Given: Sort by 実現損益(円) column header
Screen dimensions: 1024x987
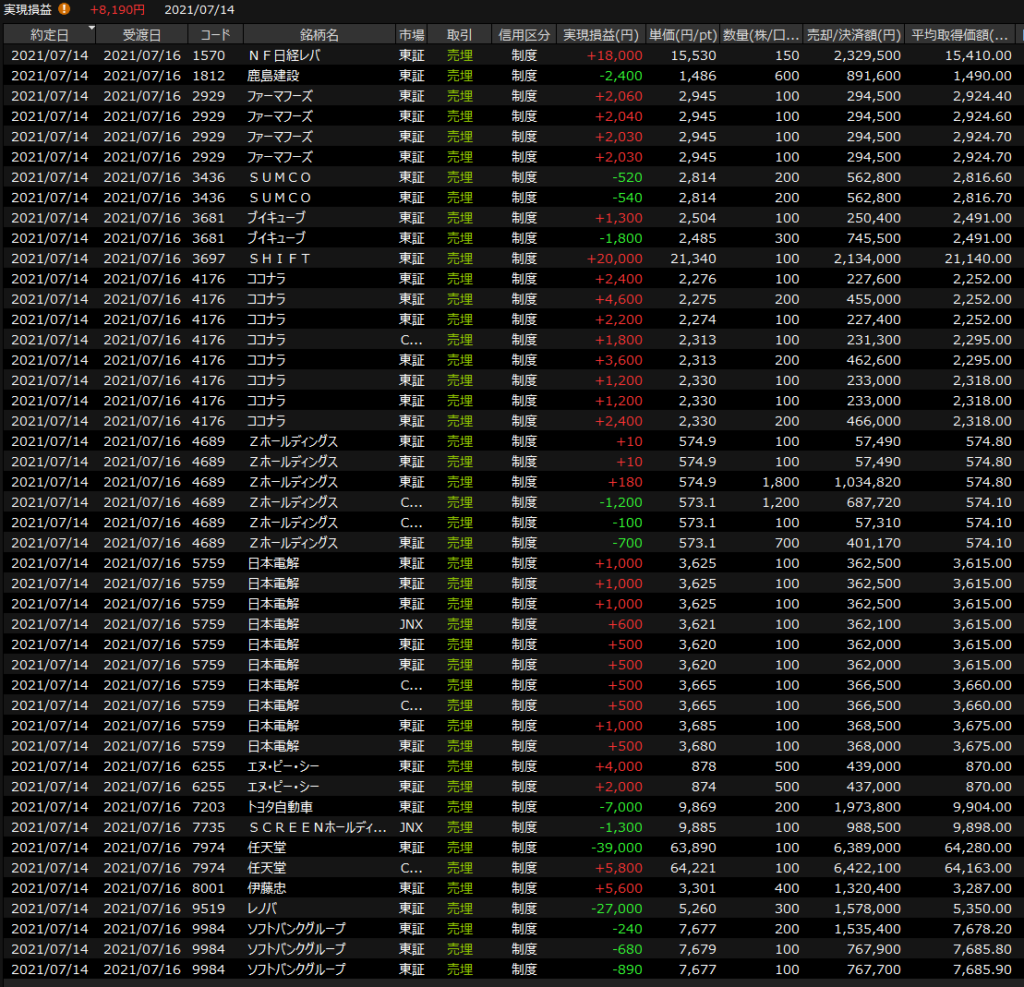Looking at the screenshot, I should click(x=600, y=35).
